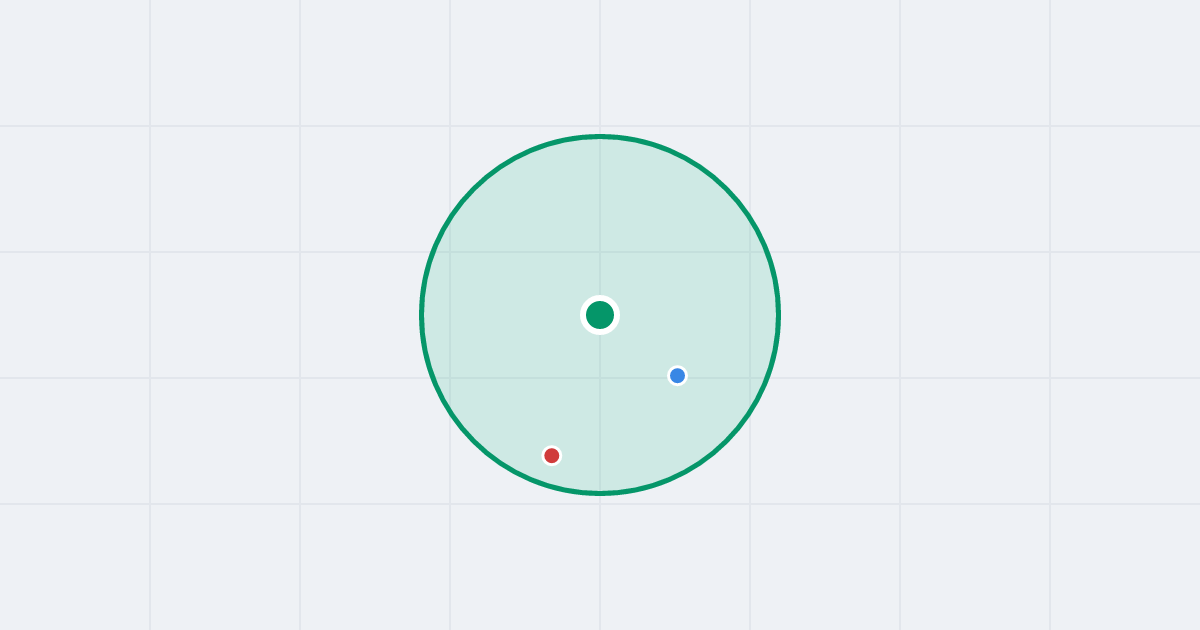Image resolution: width=1200 pixels, height=630 pixels.
Task: Click the topmost point of the green circle outline
Action: [x=600, y=136]
